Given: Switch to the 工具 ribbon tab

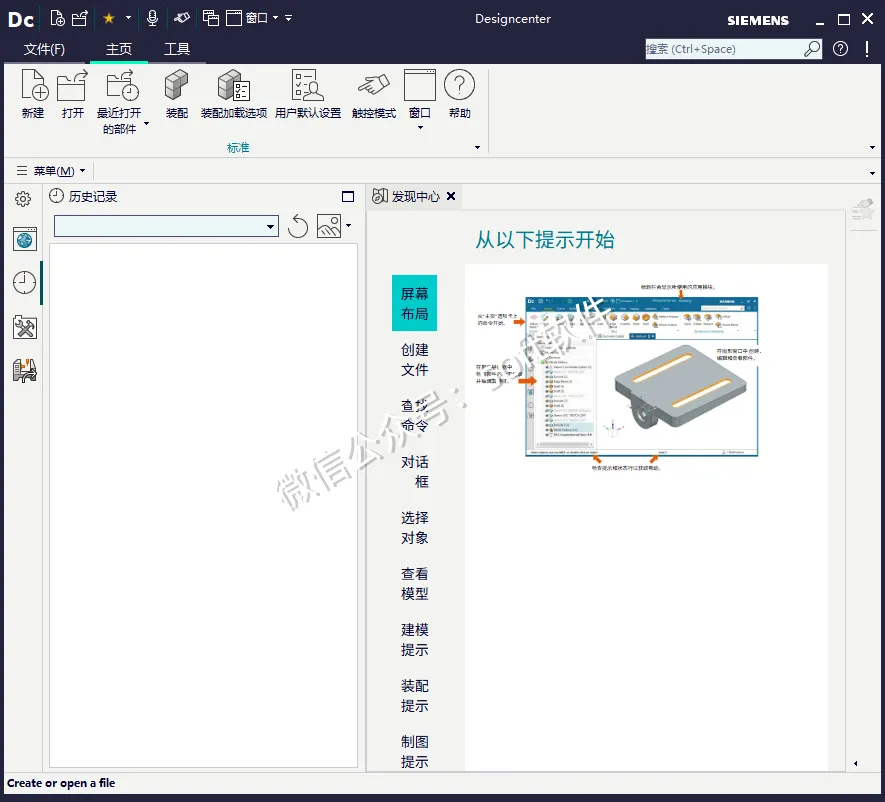Looking at the screenshot, I should (177, 50).
